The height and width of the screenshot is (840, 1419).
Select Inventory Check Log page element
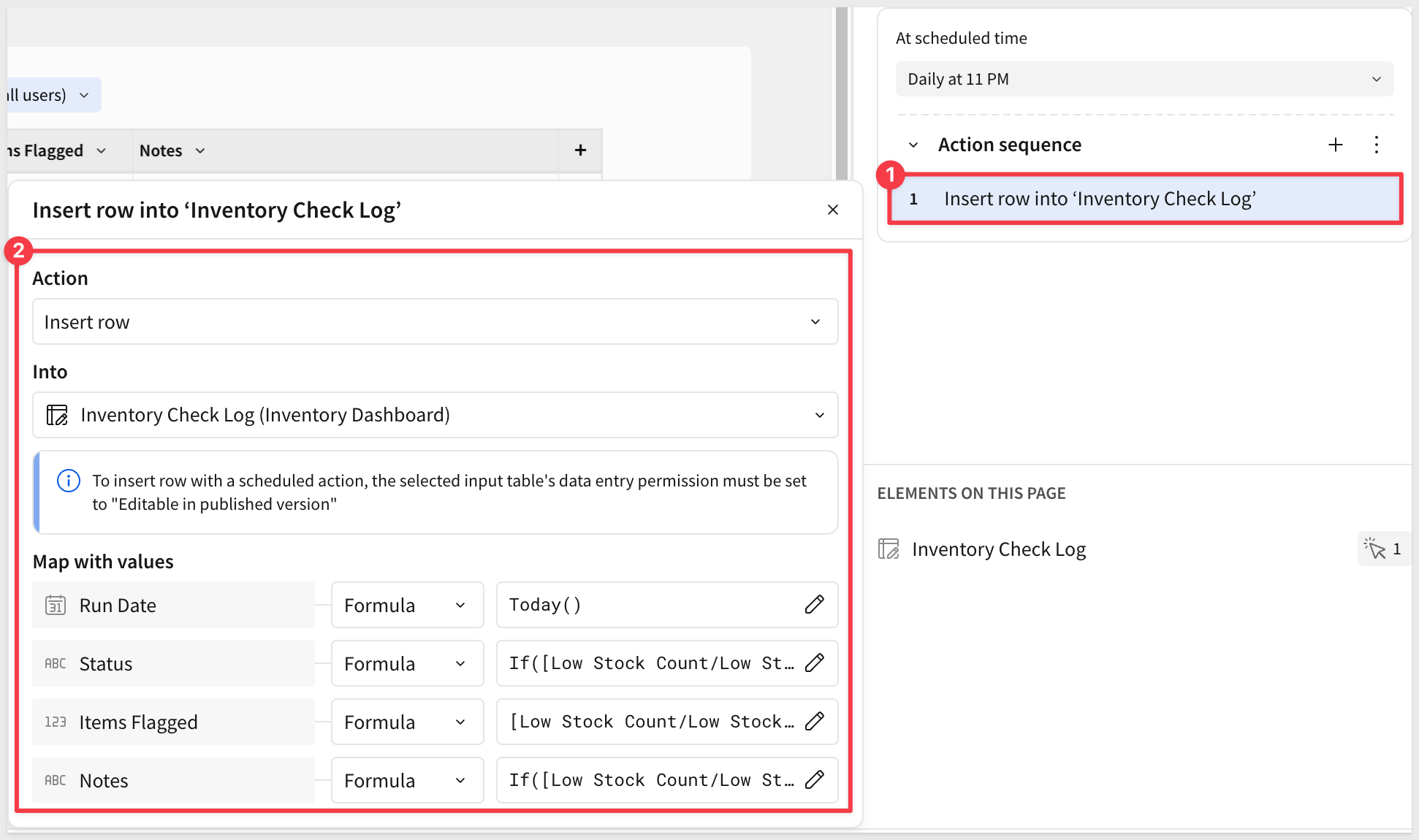(998, 549)
